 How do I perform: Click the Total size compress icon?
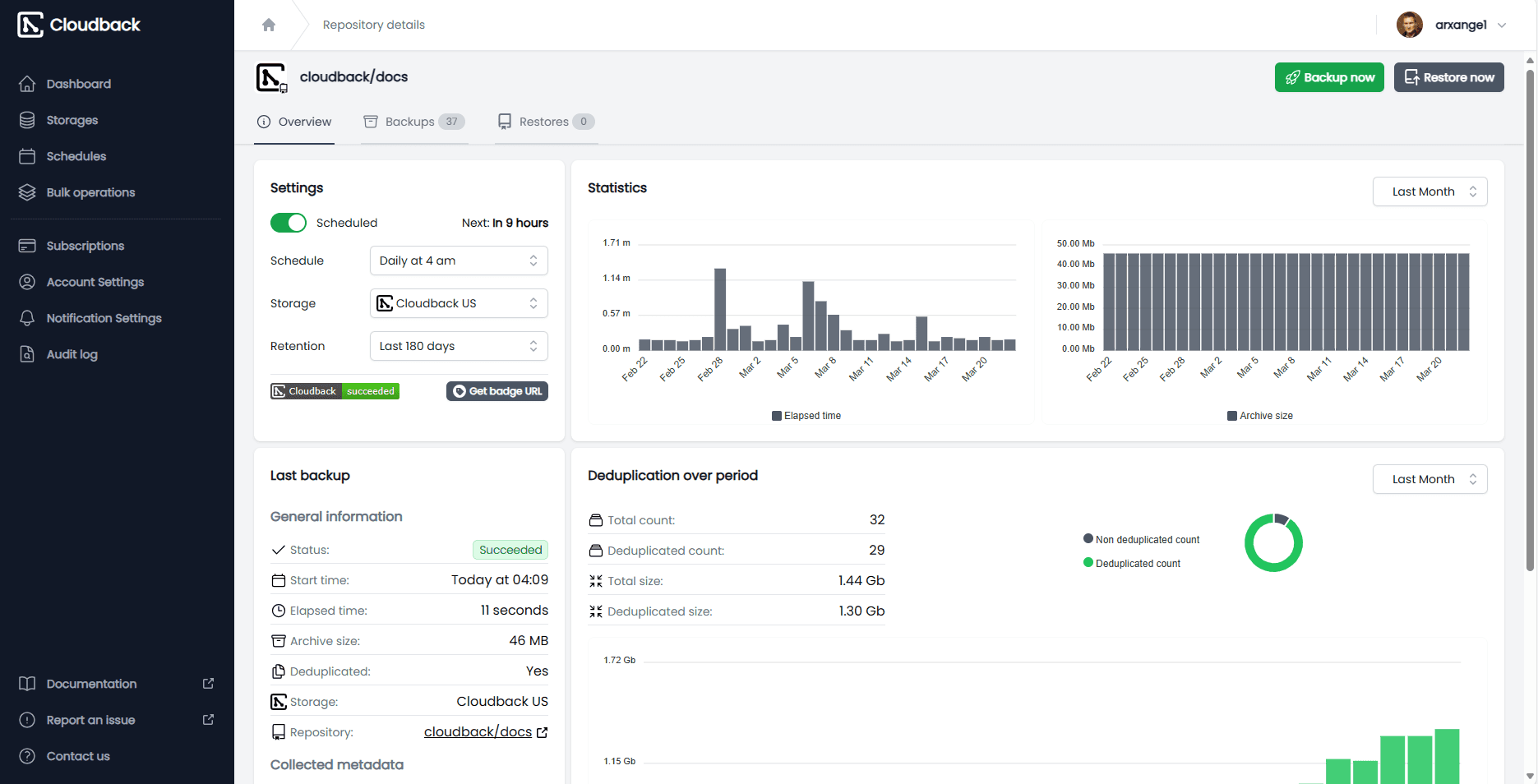596,581
